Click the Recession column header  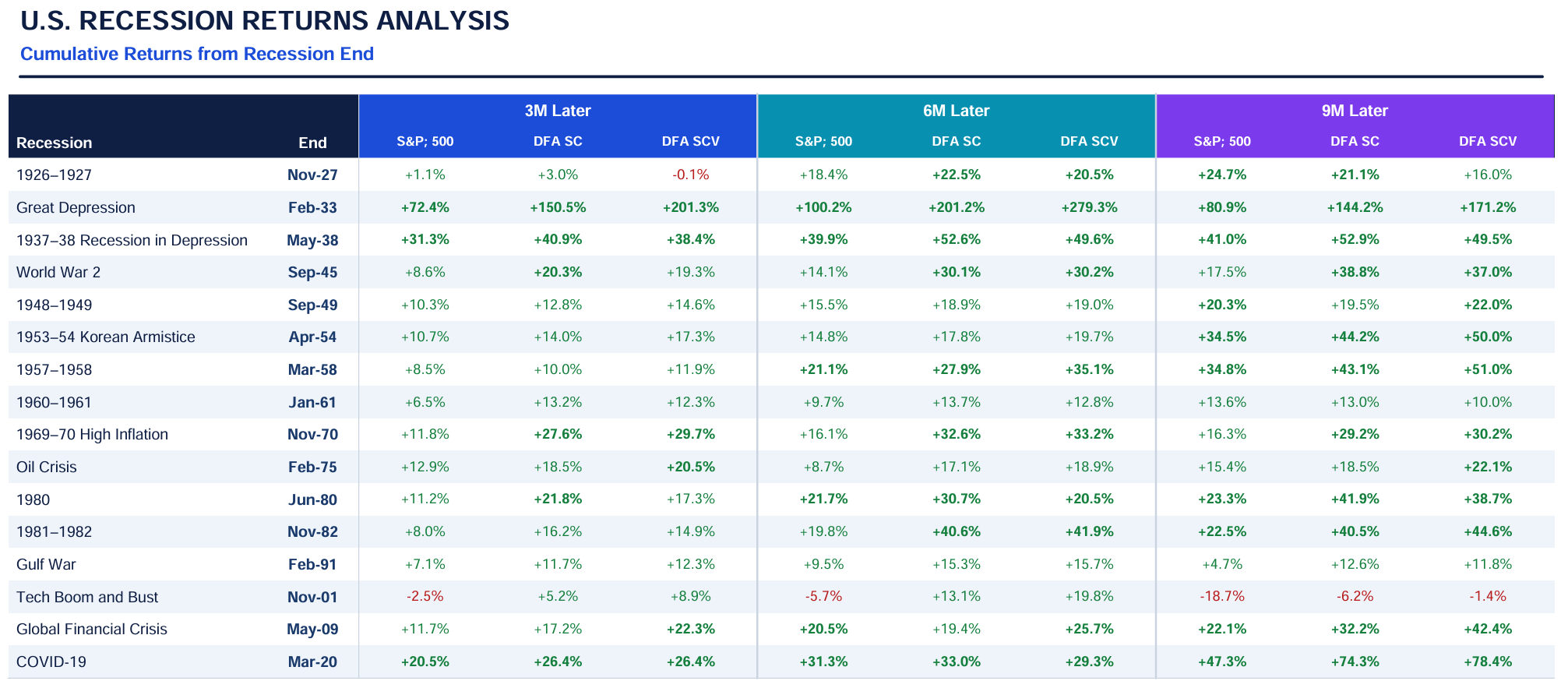(x=54, y=143)
